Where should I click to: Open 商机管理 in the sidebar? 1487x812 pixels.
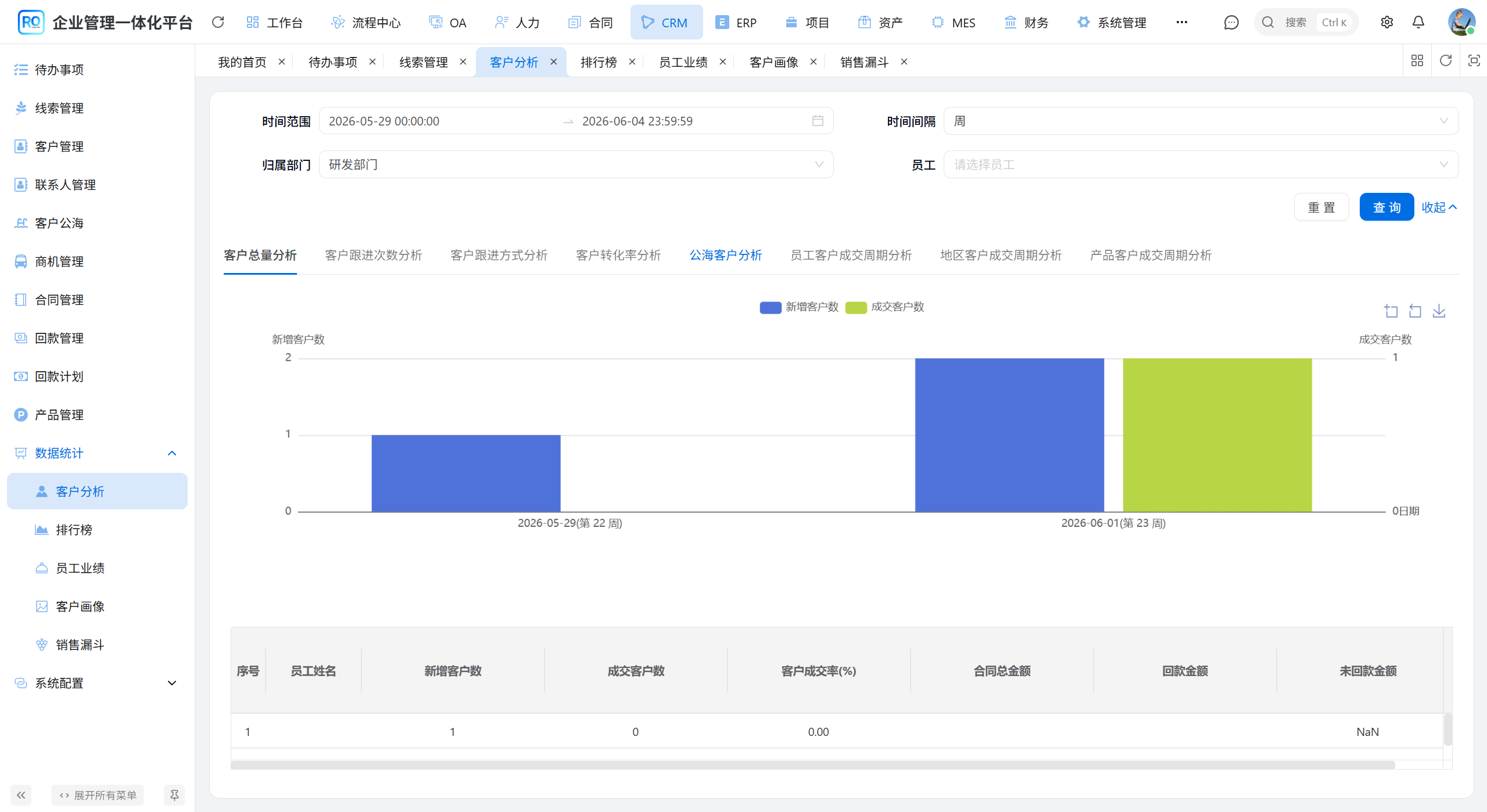click(97, 261)
